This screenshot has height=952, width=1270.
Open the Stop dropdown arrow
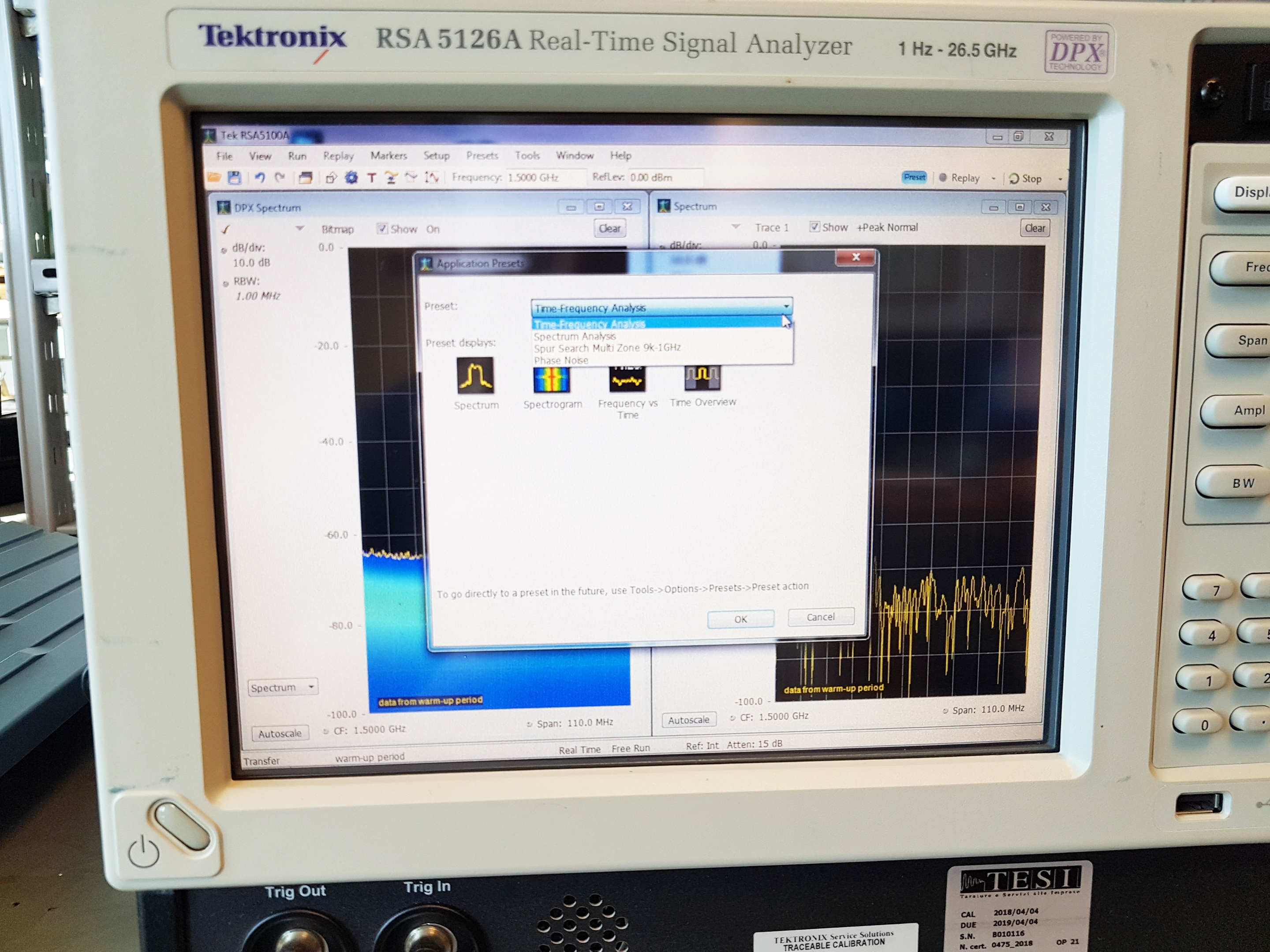tap(1060, 179)
